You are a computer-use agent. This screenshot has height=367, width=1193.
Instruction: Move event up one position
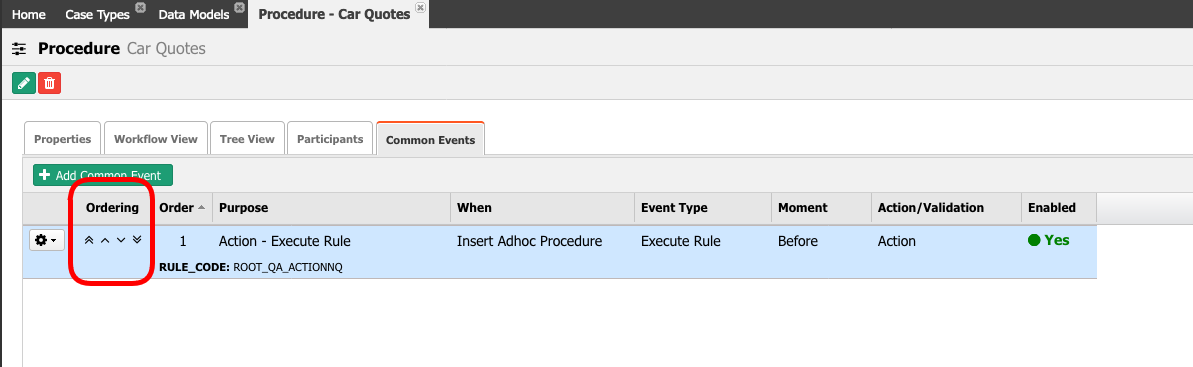(x=105, y=241)
